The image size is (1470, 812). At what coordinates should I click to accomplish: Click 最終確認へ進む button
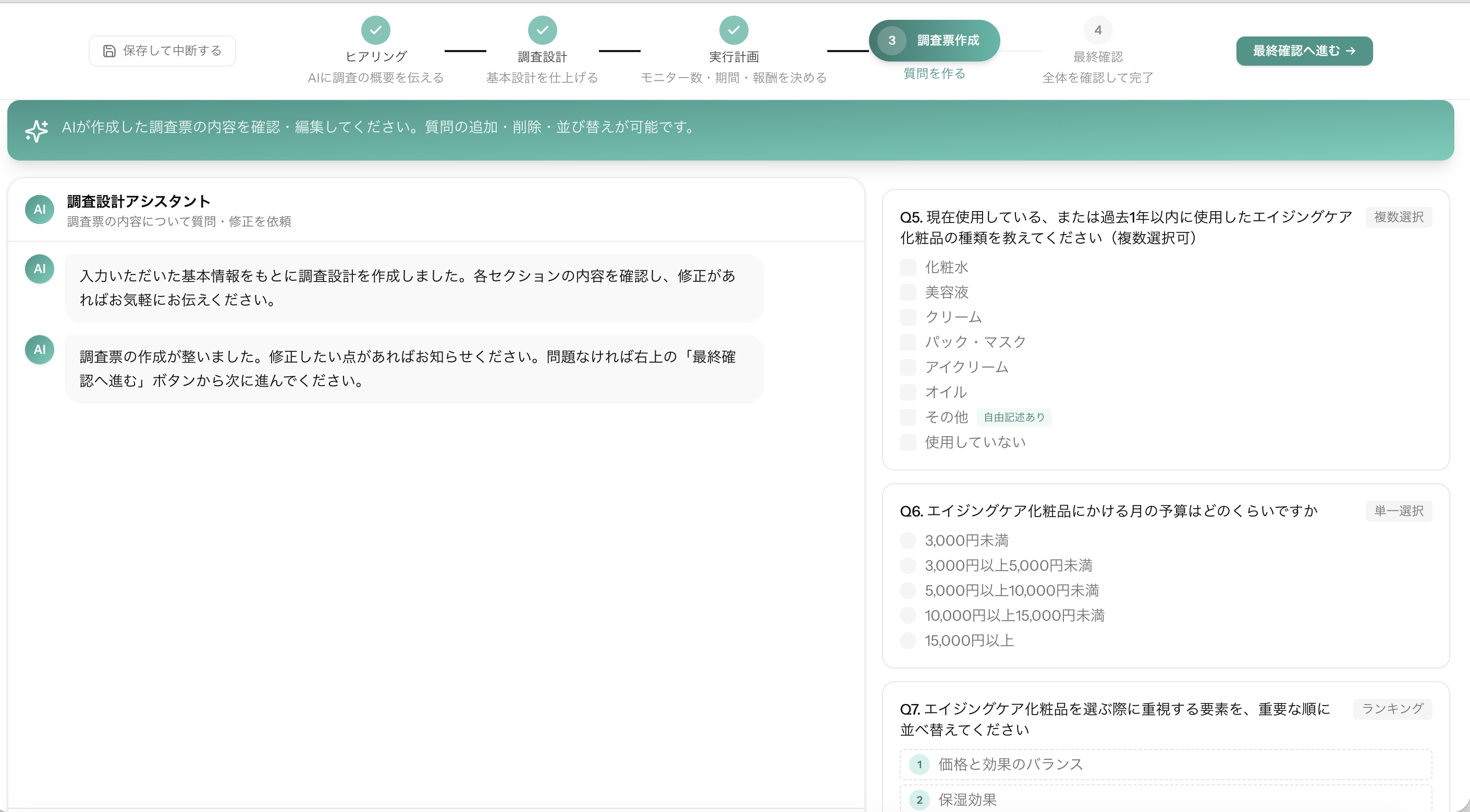[x=1304, y=51]
